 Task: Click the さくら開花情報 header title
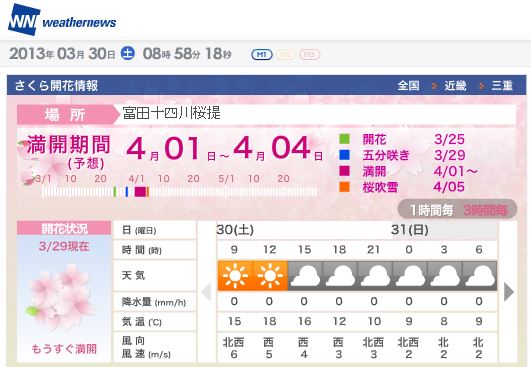pos(56,85)
